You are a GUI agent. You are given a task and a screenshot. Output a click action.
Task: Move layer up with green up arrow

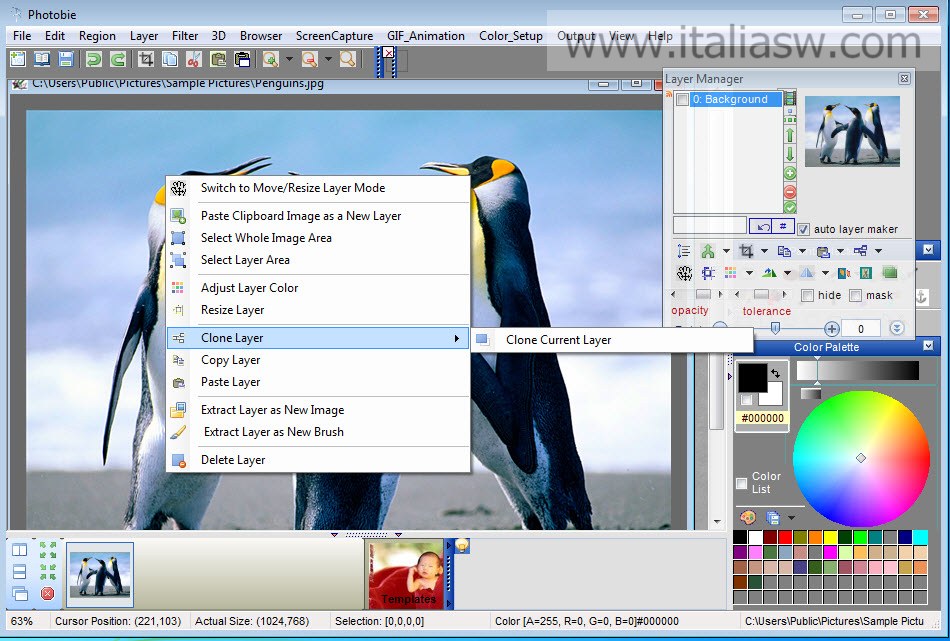coord(790,135)
